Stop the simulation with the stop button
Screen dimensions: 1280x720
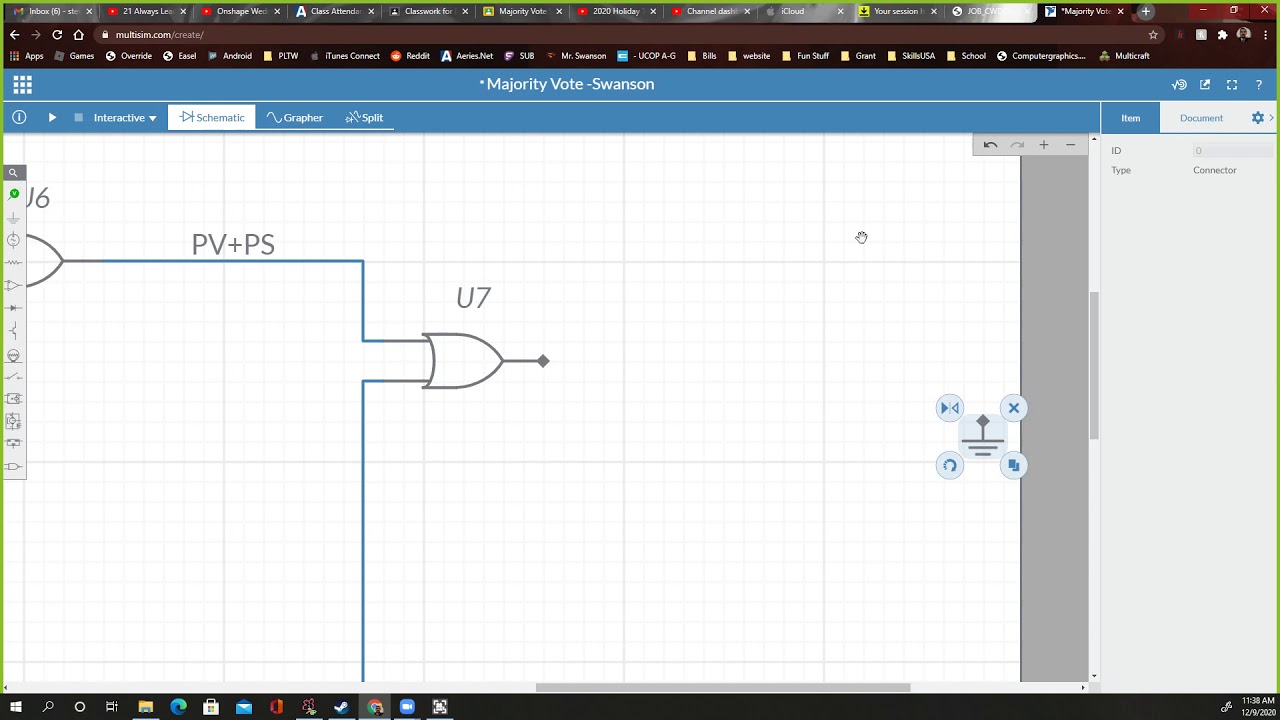click(x=78, y=118)
